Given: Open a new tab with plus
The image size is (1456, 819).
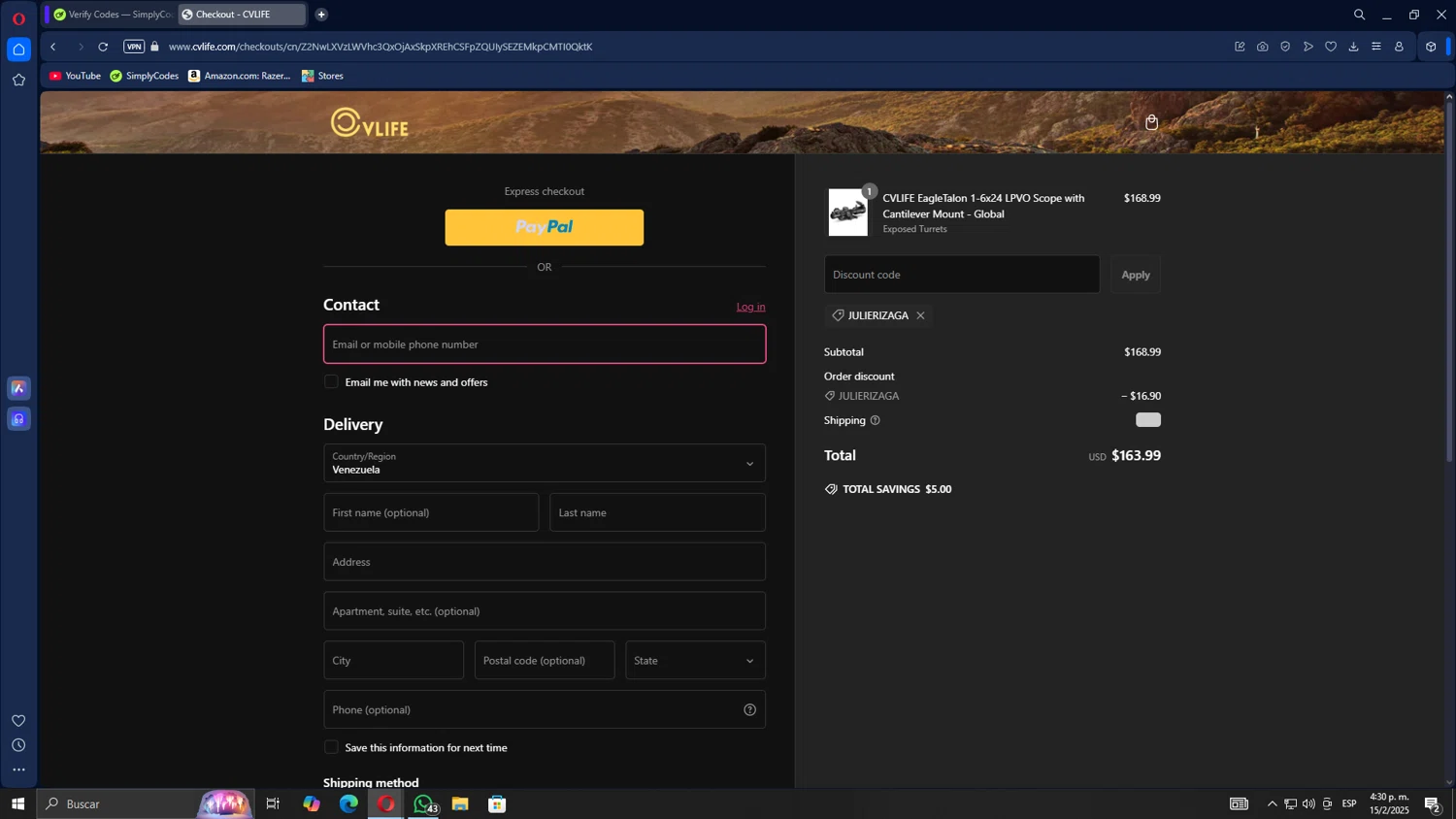Looking at the screenshot, I should [321, 15].
